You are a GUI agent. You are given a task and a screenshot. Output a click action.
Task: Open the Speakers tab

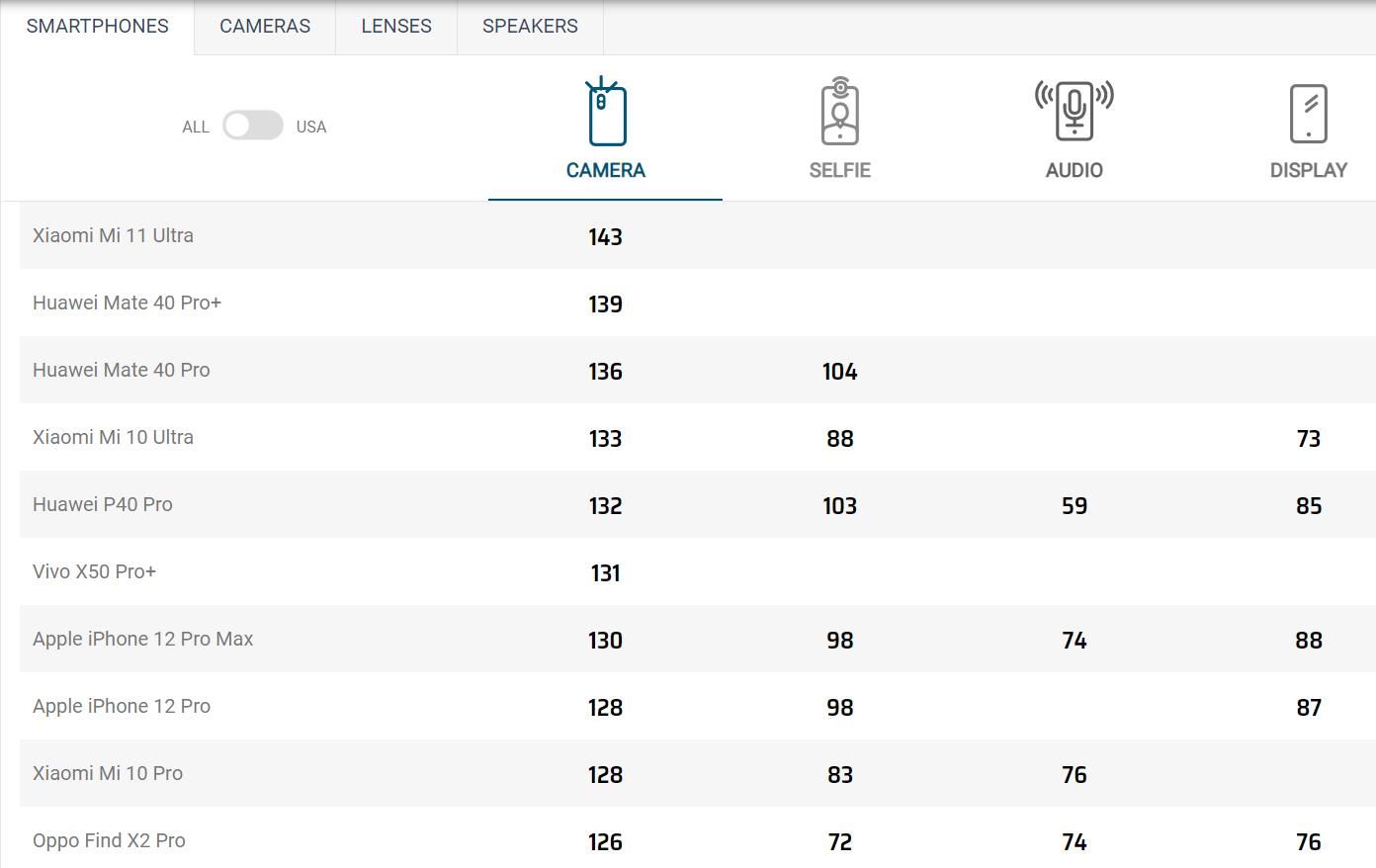click(530, 27)
